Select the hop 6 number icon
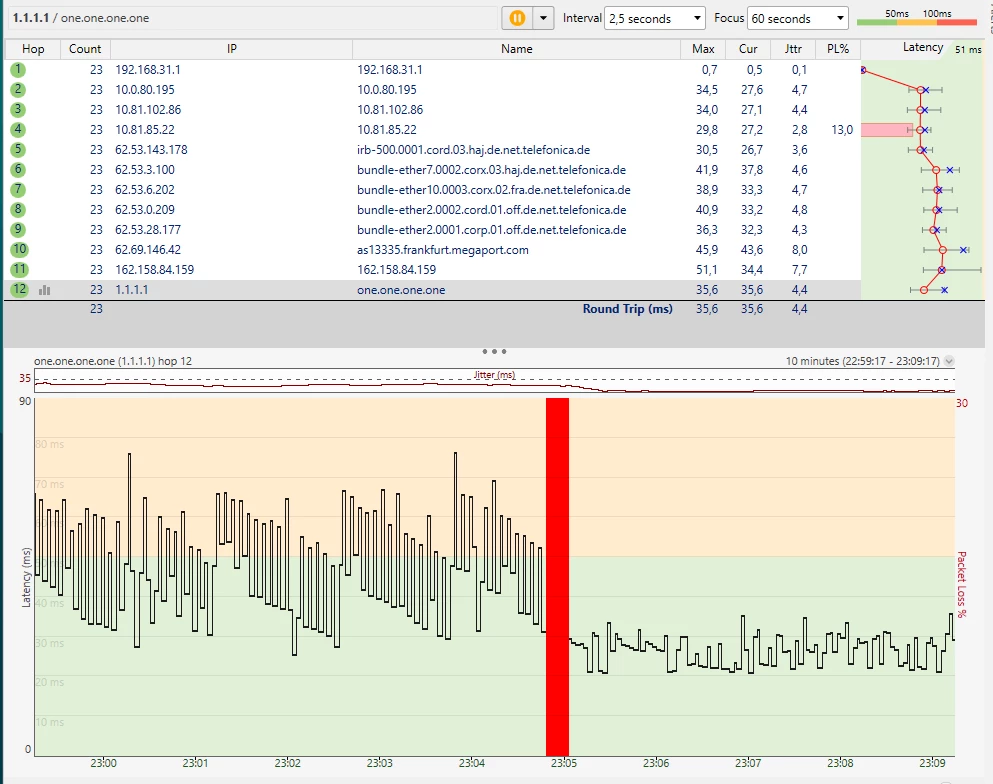The image size is (993, 784). point(18,170)
